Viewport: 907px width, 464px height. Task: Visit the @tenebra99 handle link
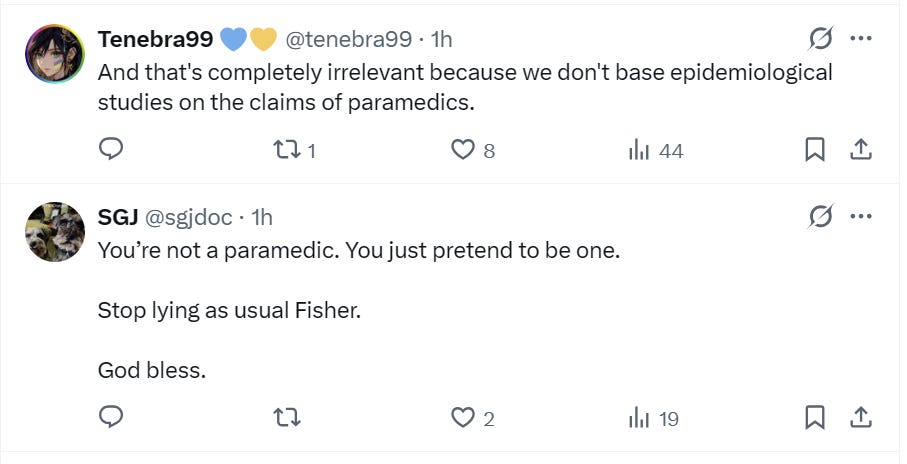pos(348,39)
